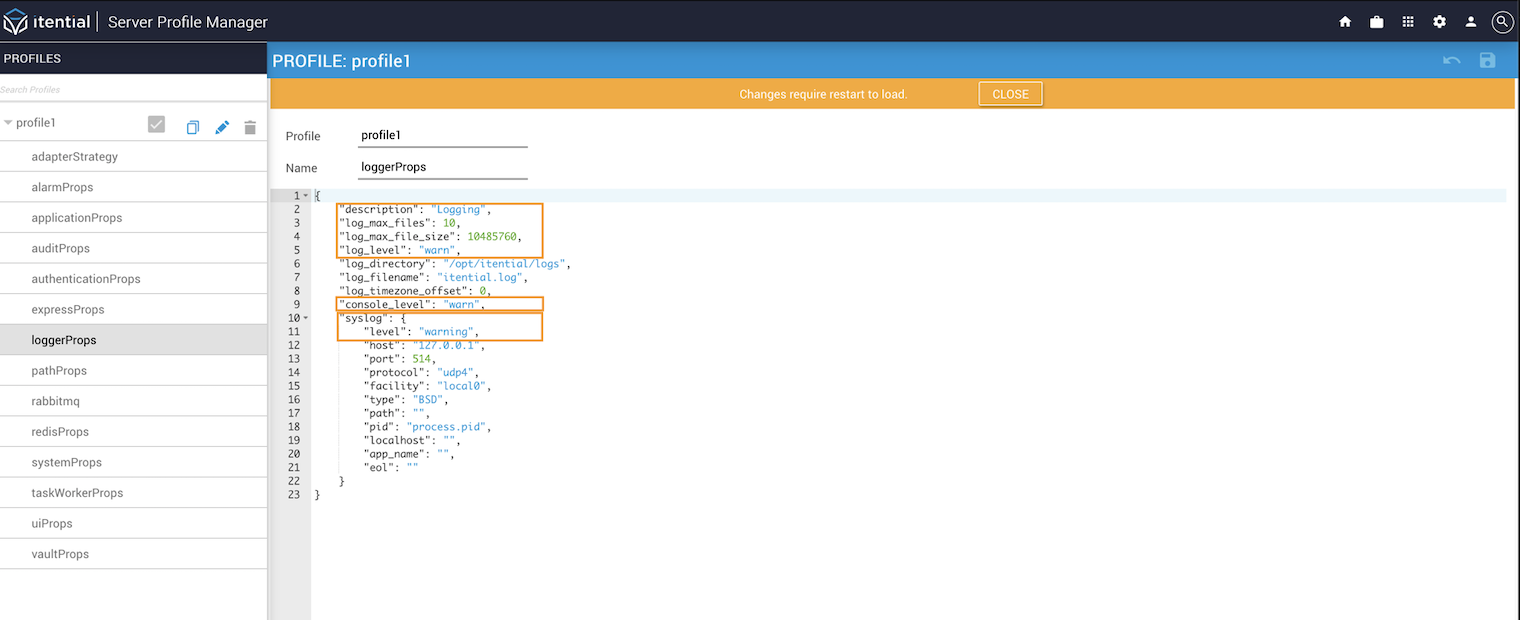Click the protocol value "udp4"
The image size is (1520, 620).
[x=454, y=372]
